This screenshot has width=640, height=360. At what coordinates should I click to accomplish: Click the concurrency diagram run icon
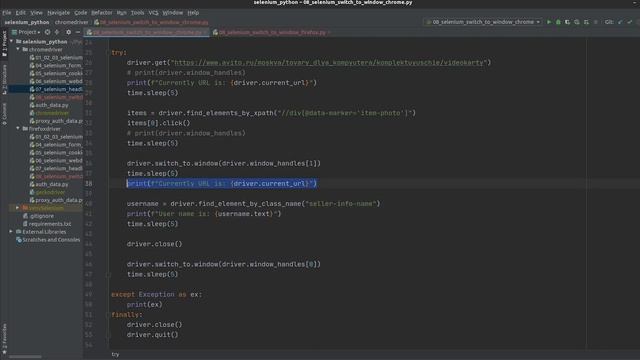tap(586, 22)
